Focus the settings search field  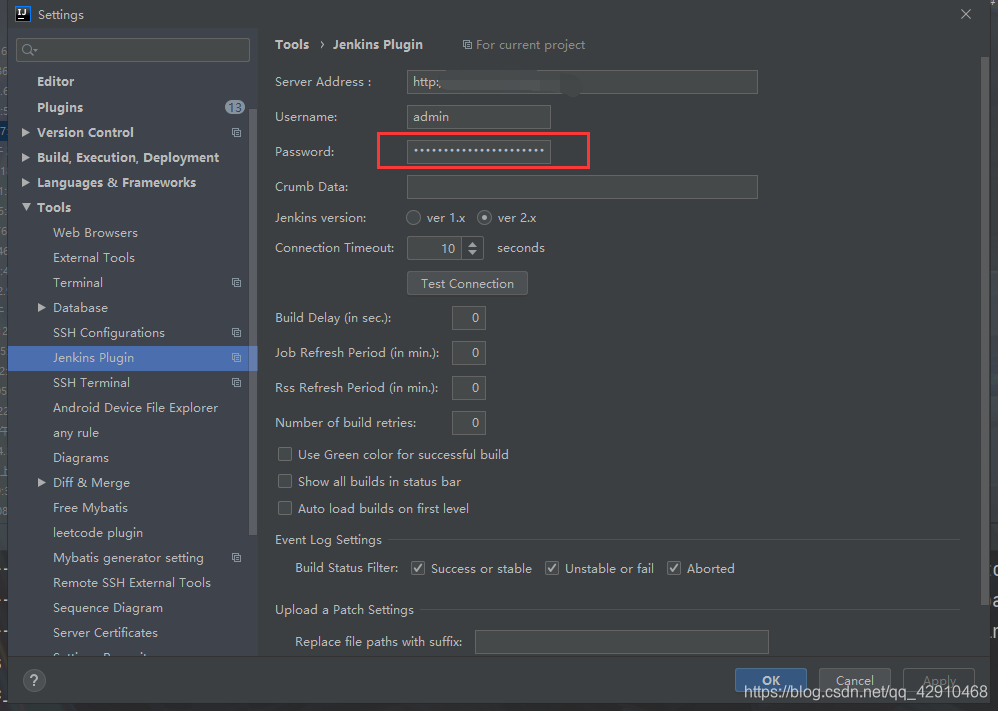click(133, 50)
